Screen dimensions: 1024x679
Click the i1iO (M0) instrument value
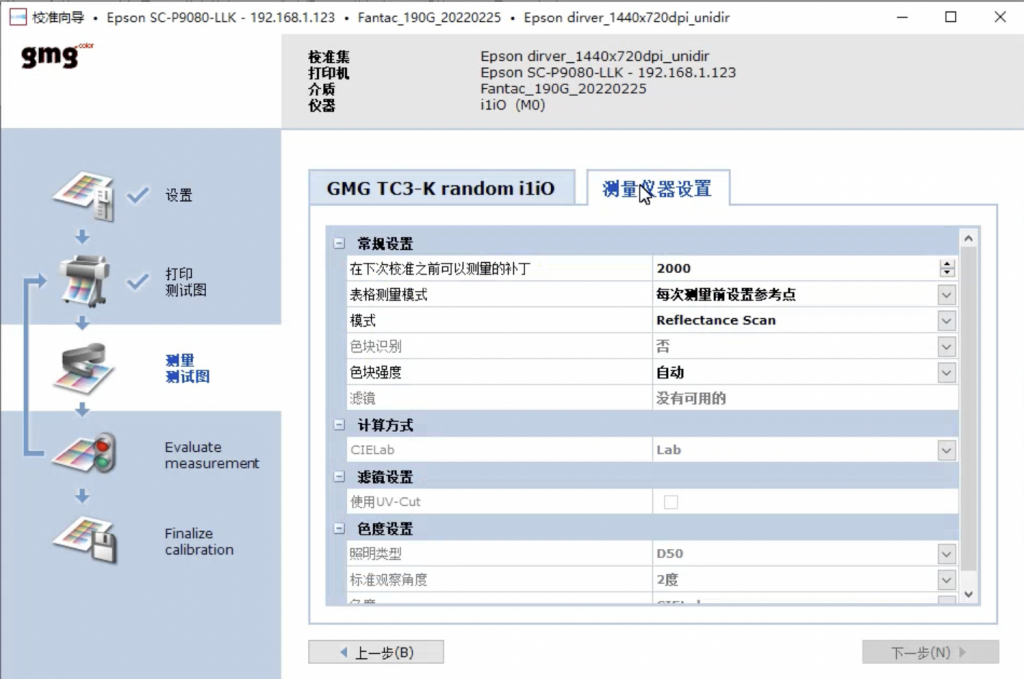point(513,105)
